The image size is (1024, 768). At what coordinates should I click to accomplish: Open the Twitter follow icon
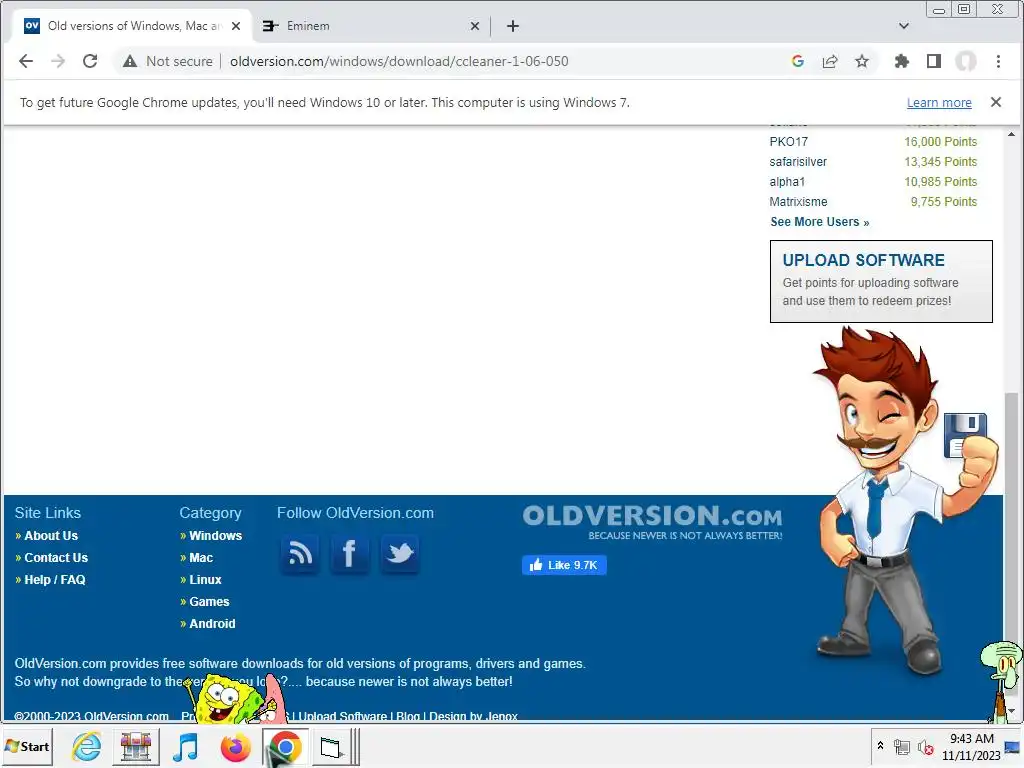(x=400, y=554)
